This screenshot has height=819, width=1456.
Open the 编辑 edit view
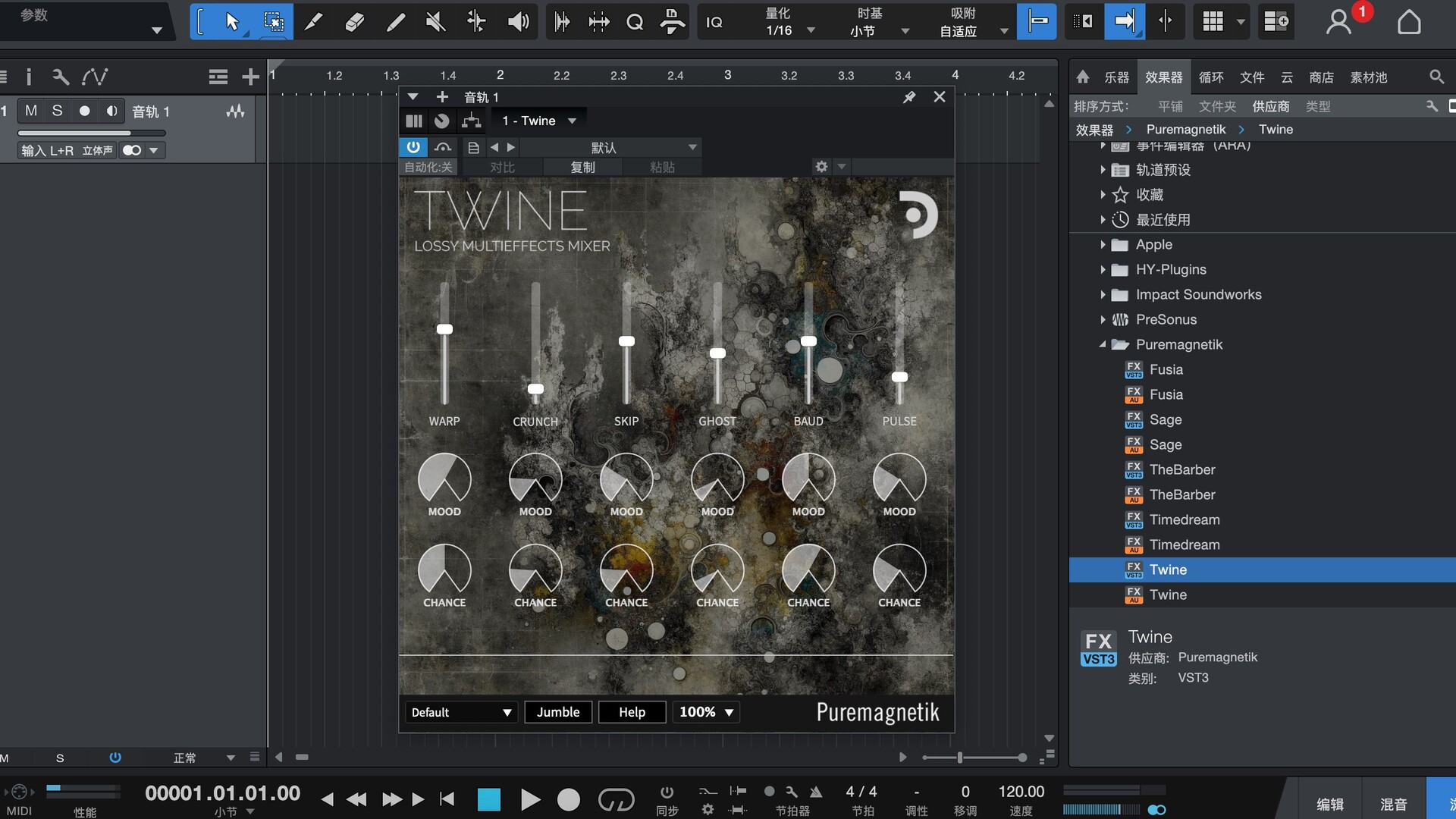coord(1330,804)
